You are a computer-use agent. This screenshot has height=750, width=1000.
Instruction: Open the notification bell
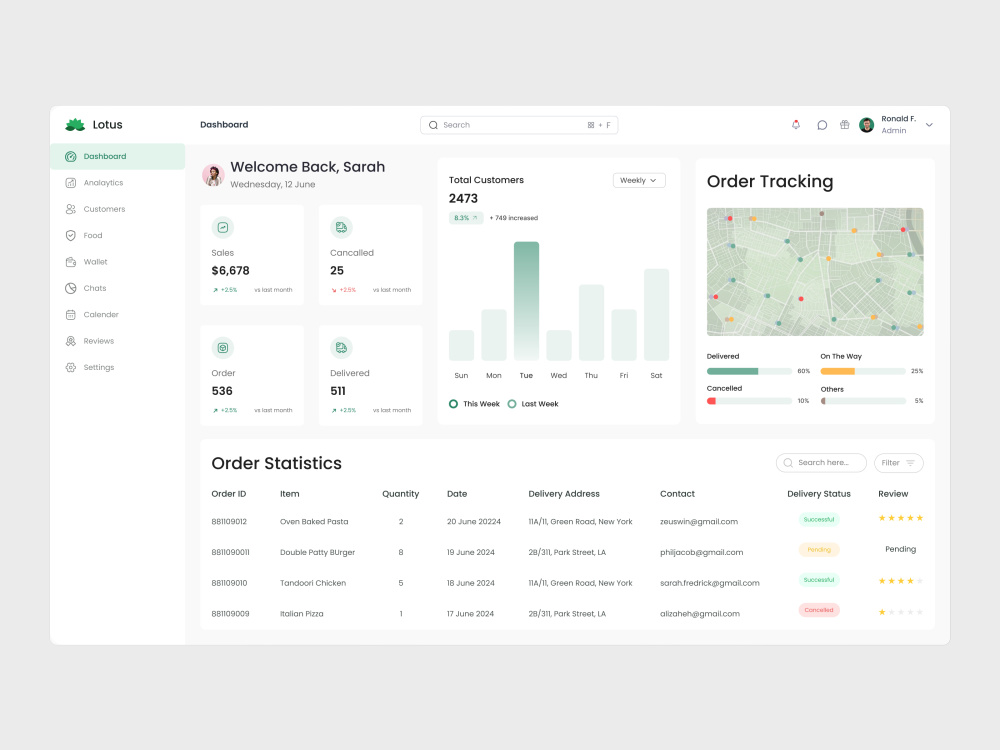pyautogui.click(x=796, y=125)
